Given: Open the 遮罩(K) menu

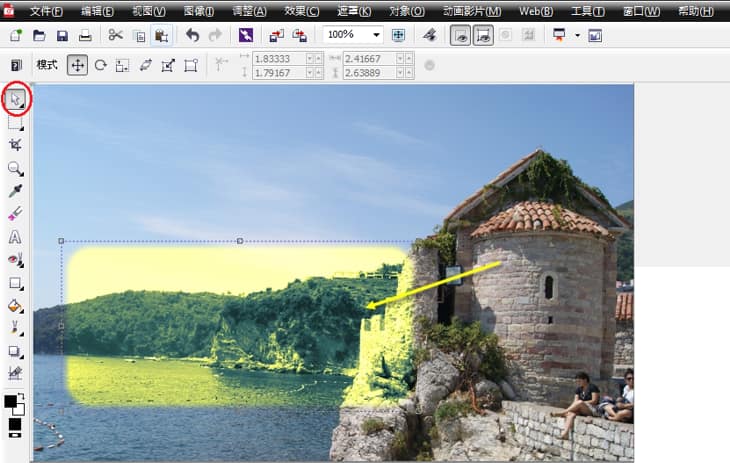Looking at the screenshot, I should pyautogui.click(x=351, y=11).
